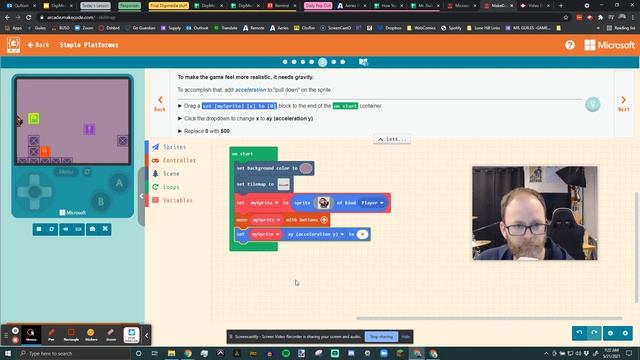640x360 pixels.
Task: Select the Mouse tool in Screencastify toolbar
Action: [31, 335]
